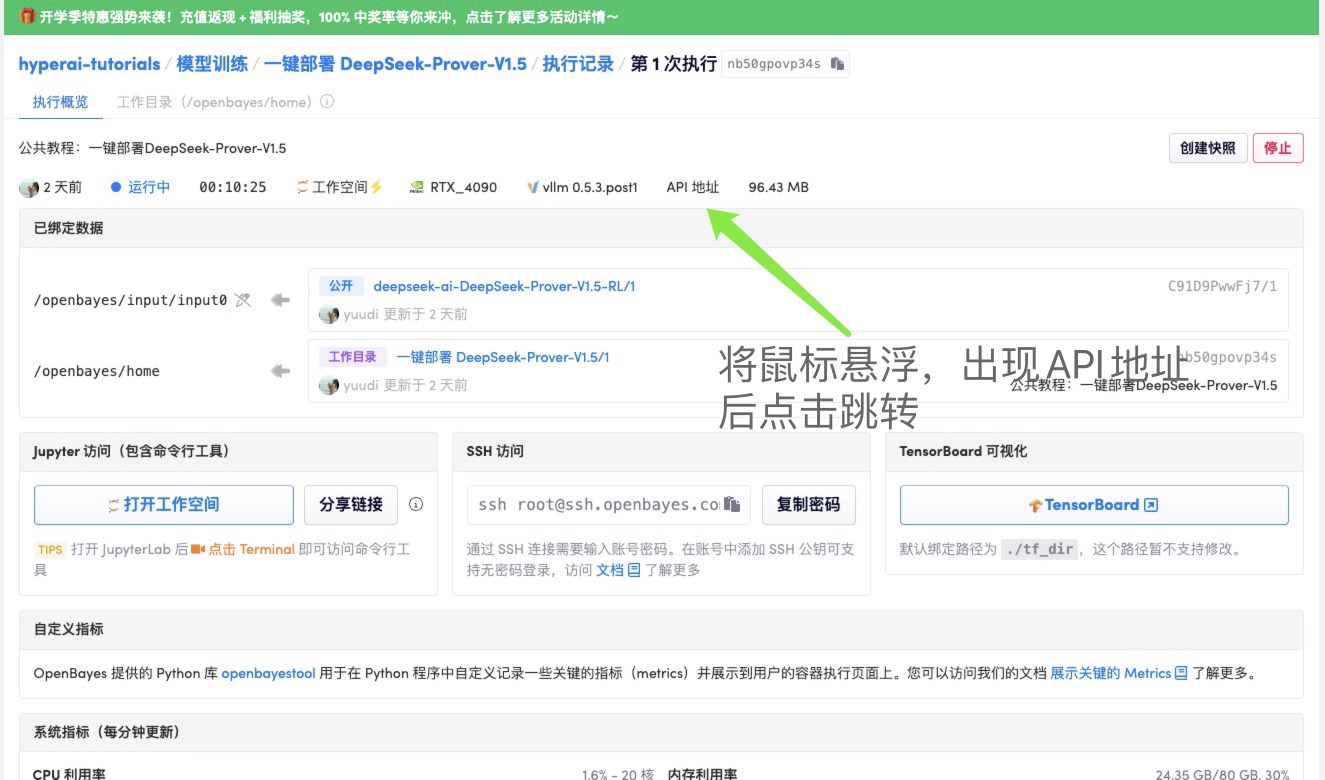
Task: Open the workspace via 打开工作空间
Action: pyautogui.click(x=164, y=505)
